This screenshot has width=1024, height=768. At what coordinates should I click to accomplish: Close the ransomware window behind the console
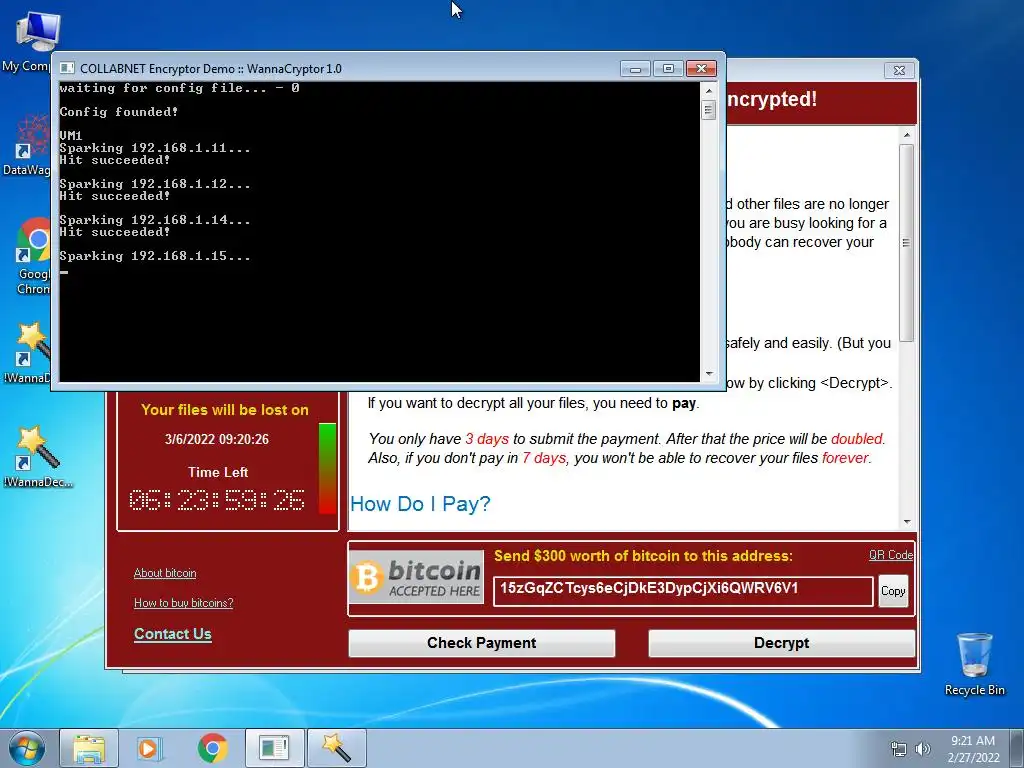point(899,70)
